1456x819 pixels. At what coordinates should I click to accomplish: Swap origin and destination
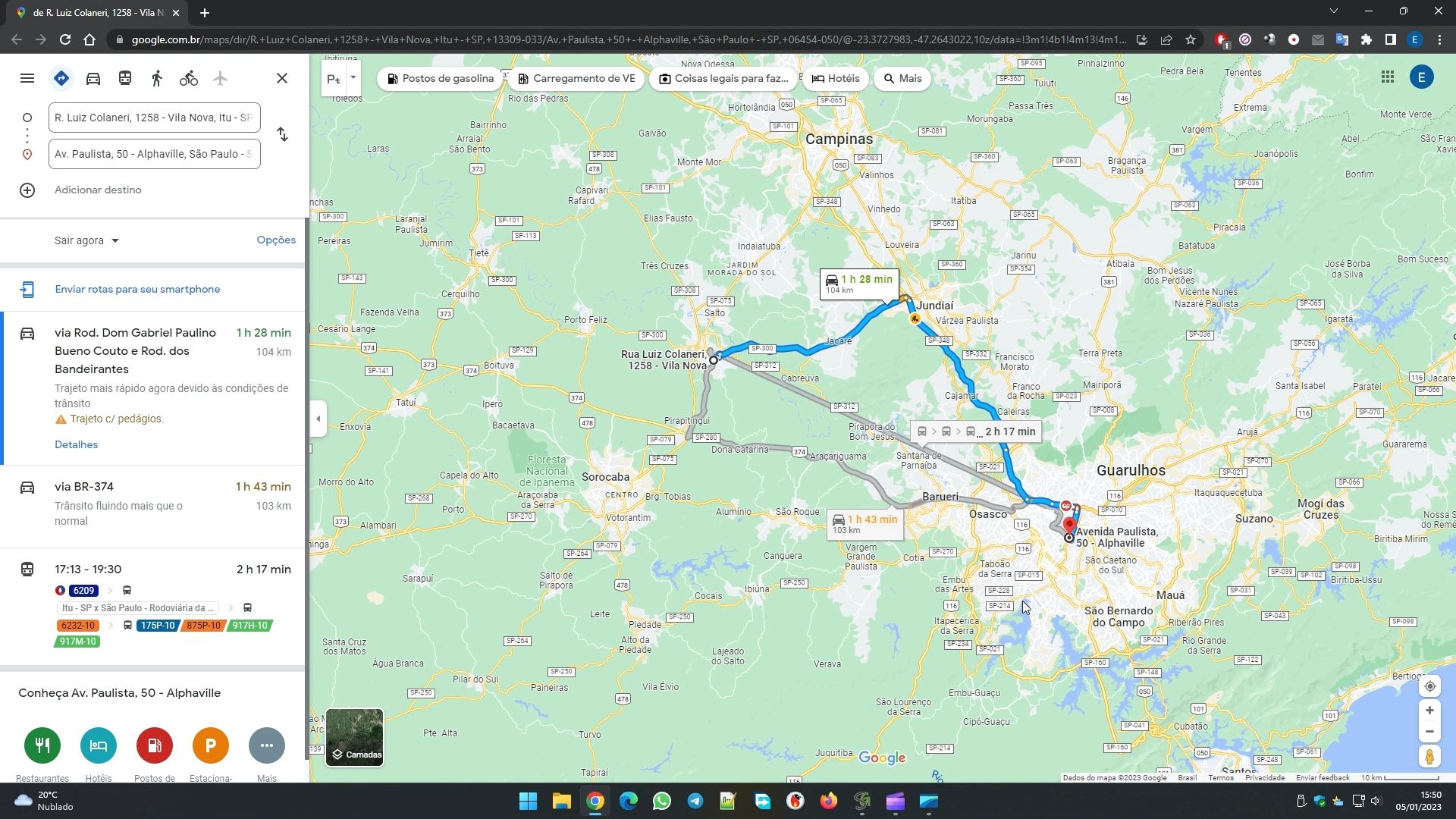click(x=282, y=134)
